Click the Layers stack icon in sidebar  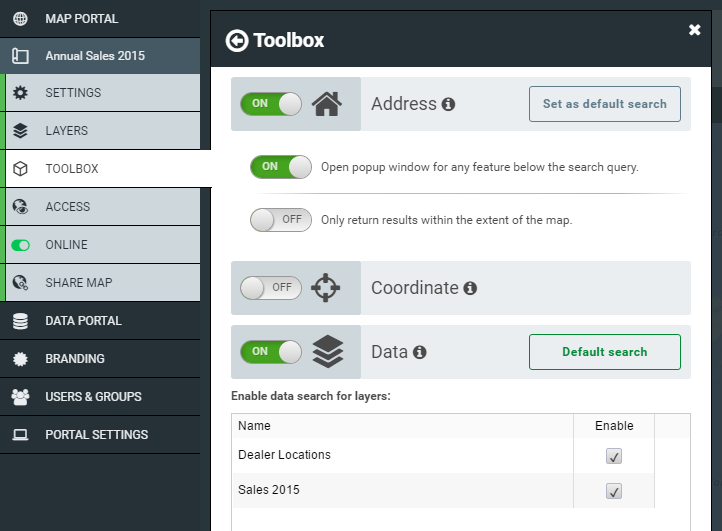(20, 131)
